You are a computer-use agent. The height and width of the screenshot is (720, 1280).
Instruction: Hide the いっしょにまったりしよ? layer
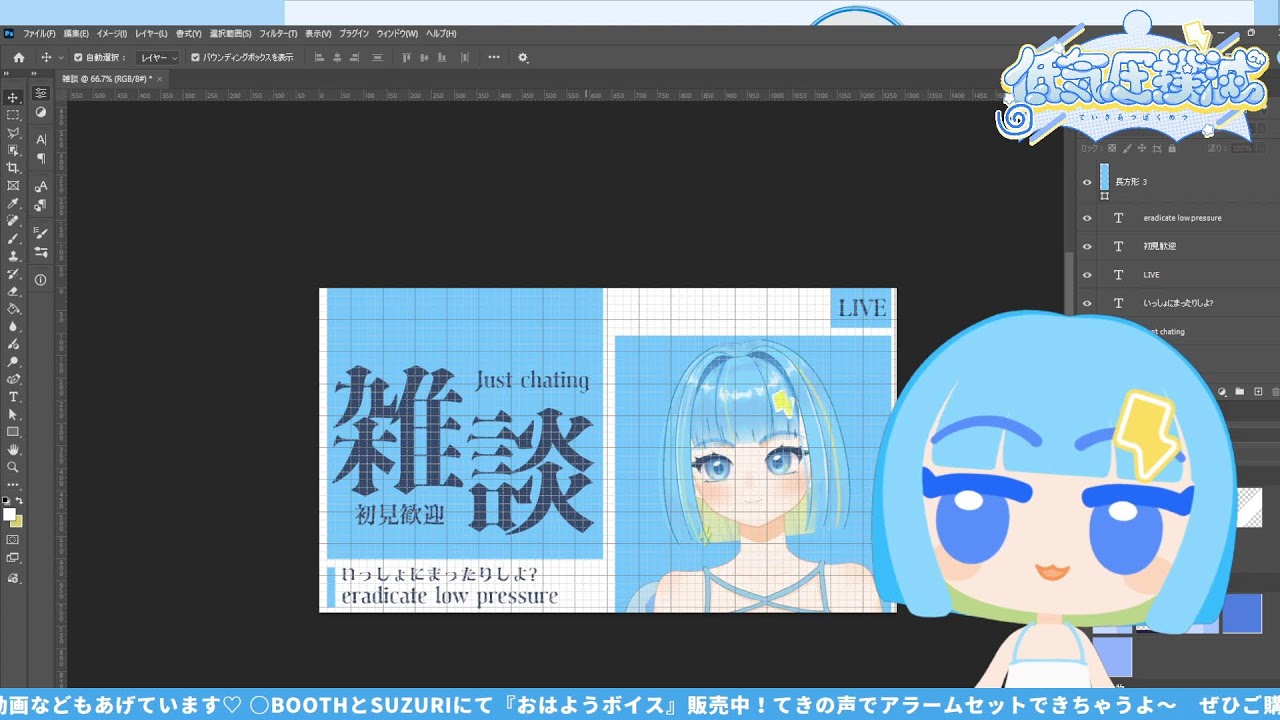click(x=1087, y=303)
